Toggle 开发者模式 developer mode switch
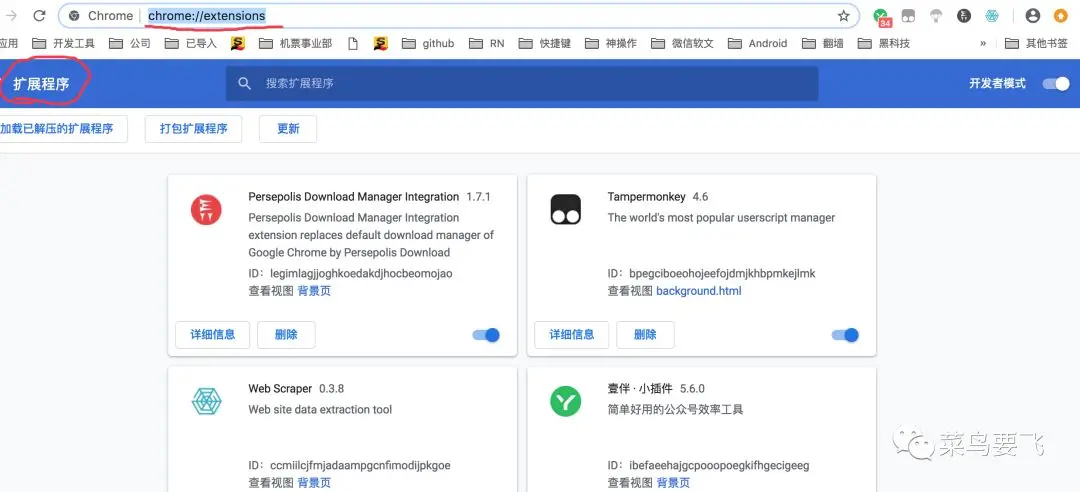This screenshot has height=492, width=1080. [1055, 83]
